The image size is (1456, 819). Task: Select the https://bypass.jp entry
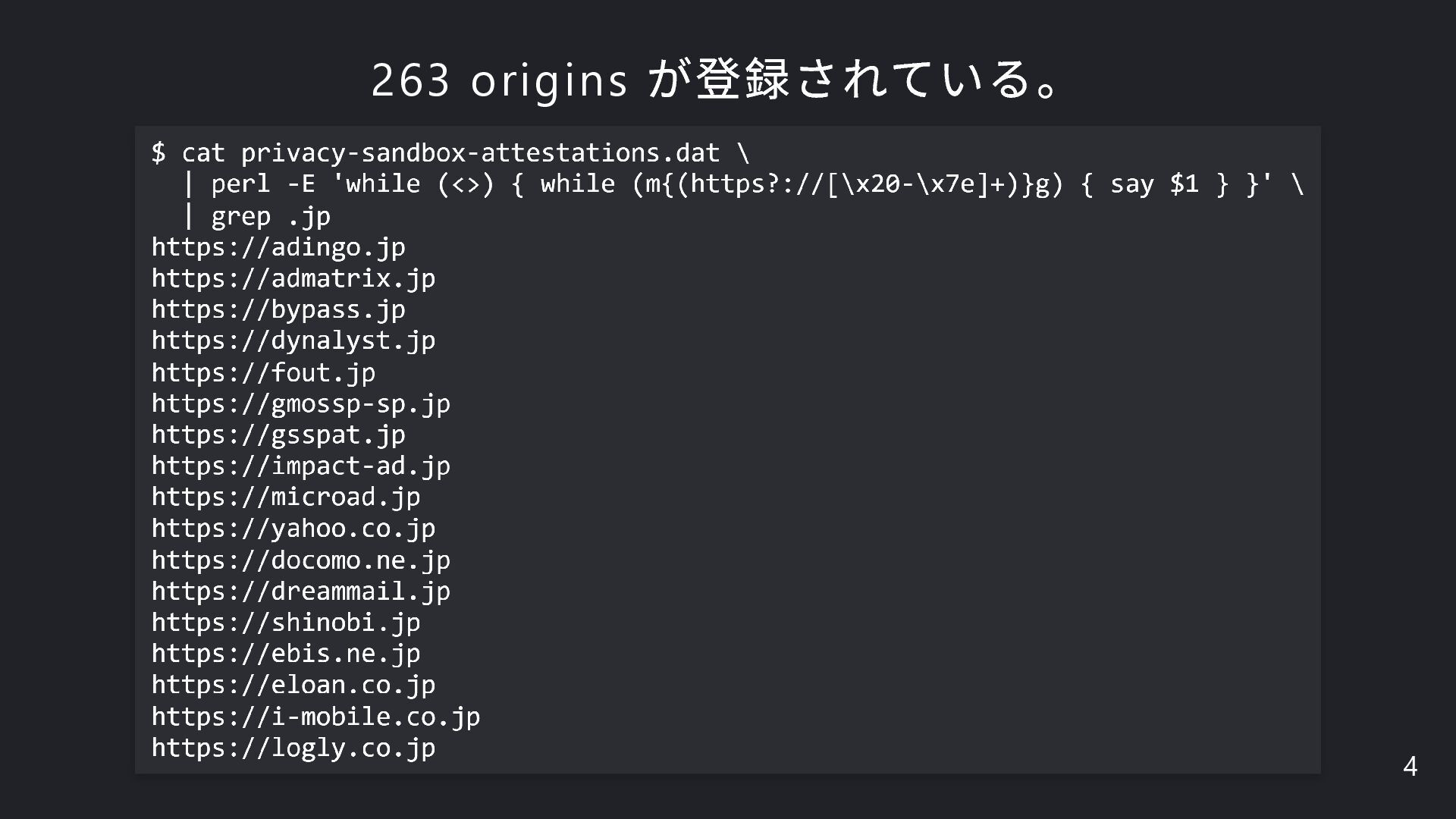click(278, 309)
